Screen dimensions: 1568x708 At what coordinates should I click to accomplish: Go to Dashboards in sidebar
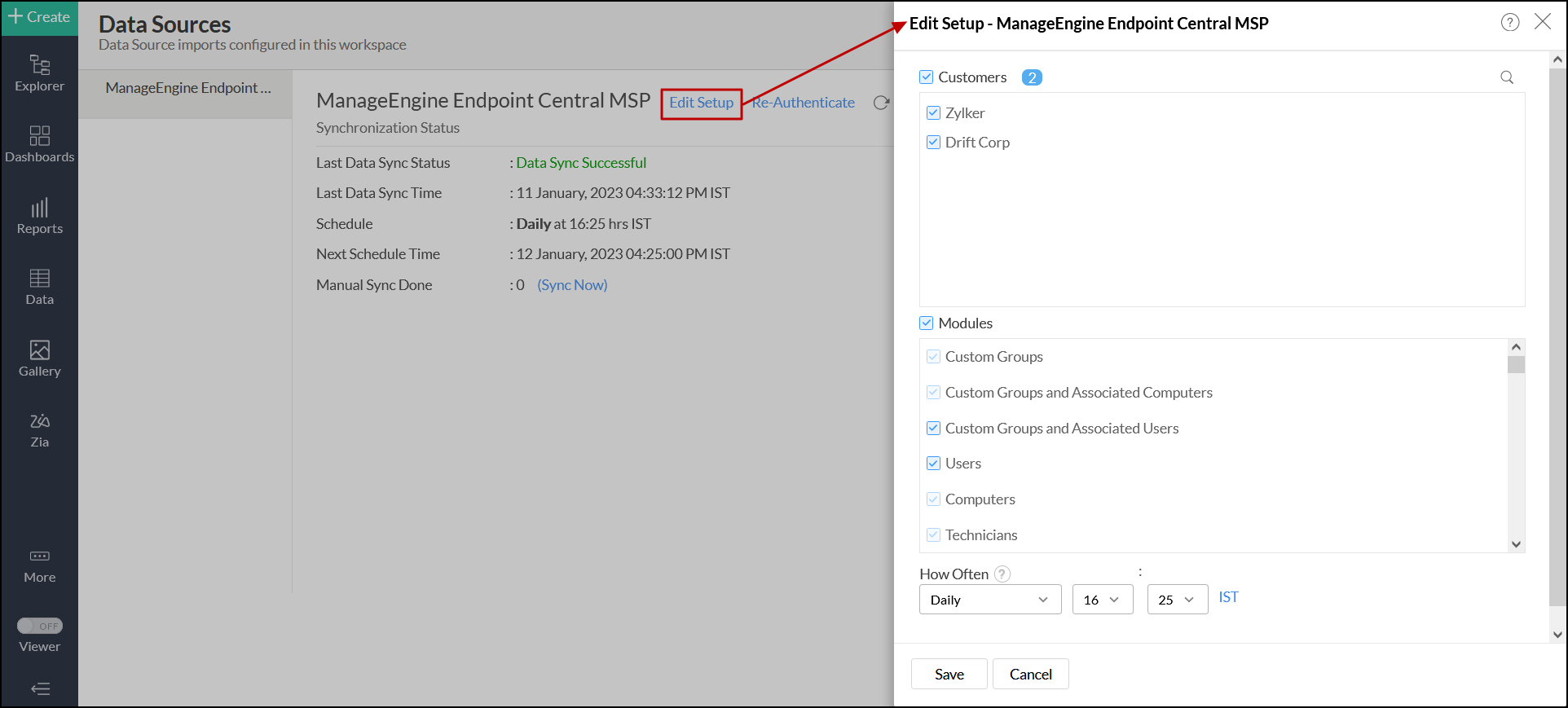[39, 143]
